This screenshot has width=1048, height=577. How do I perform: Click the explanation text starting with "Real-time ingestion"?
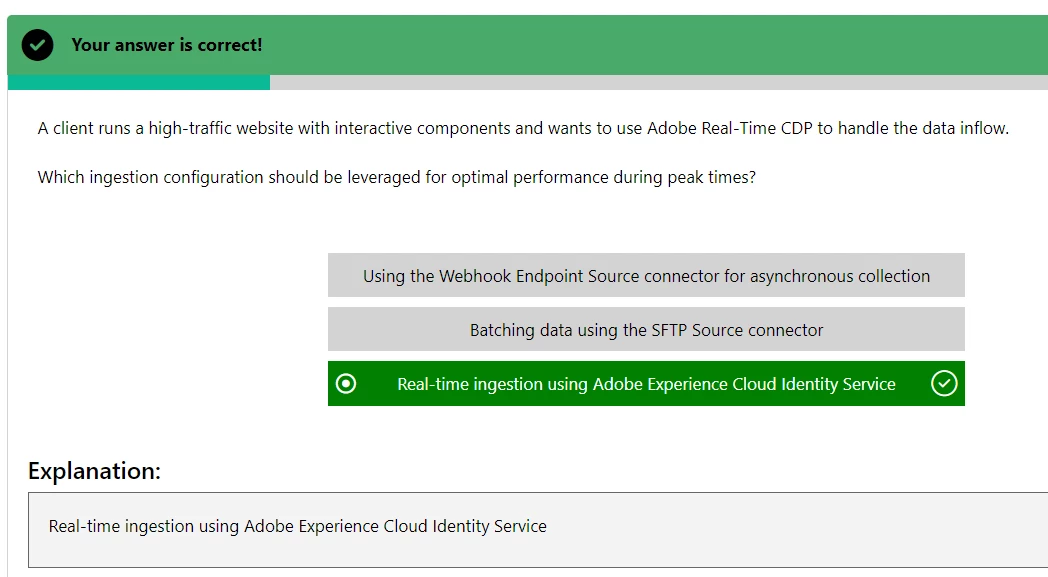(x=297, y=526)
